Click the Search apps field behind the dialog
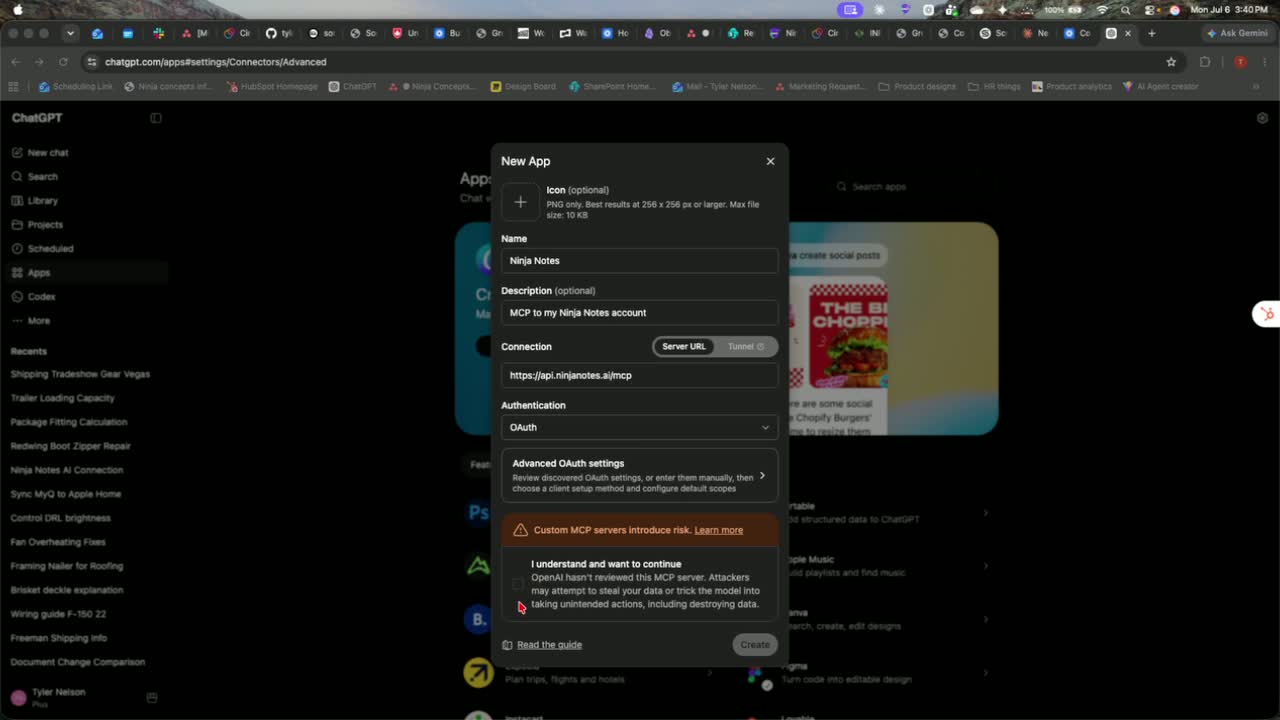1280x720 pixels. 880,187
